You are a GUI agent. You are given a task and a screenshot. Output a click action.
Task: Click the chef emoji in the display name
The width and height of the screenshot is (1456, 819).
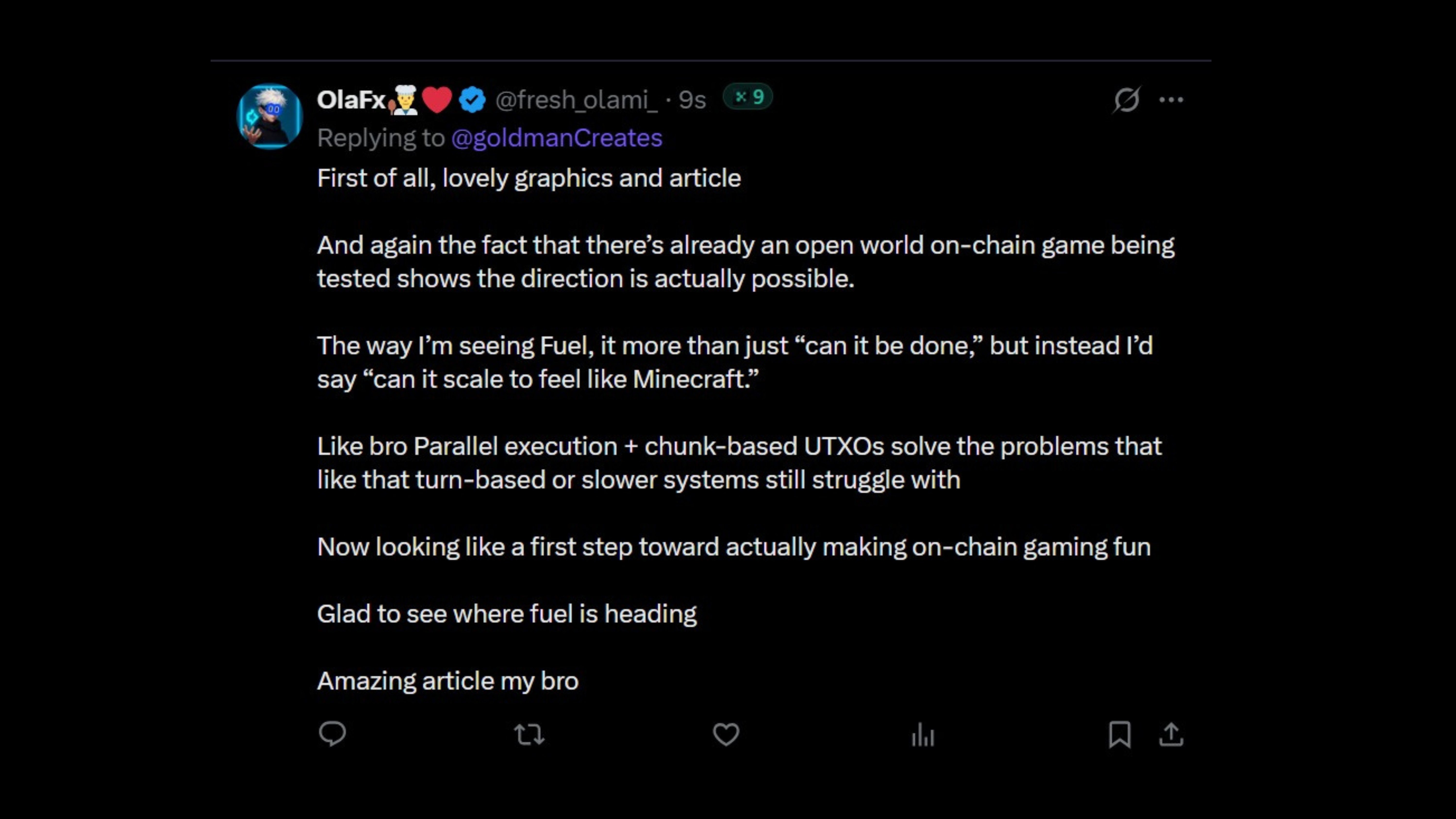[404, 100]
